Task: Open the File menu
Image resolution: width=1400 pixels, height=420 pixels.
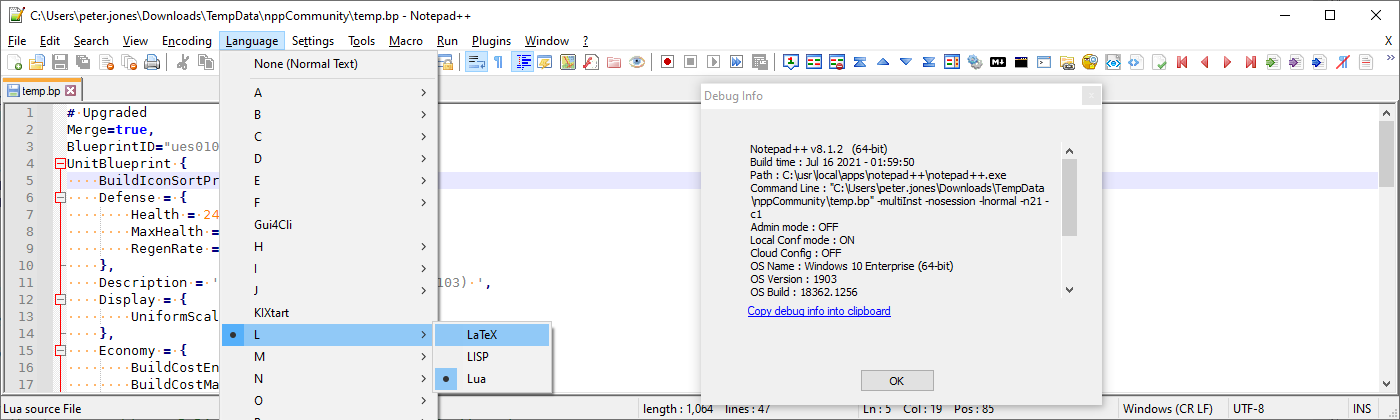Action: (x=17, y=41)
